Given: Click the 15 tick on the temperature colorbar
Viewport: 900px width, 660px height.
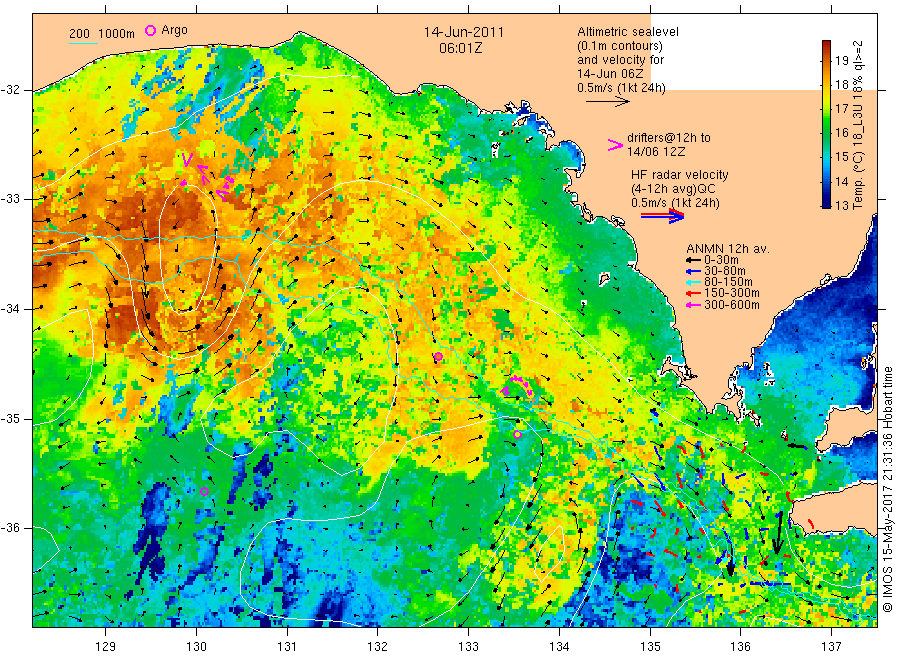Looking at the screenshot, I should (841, 157).
